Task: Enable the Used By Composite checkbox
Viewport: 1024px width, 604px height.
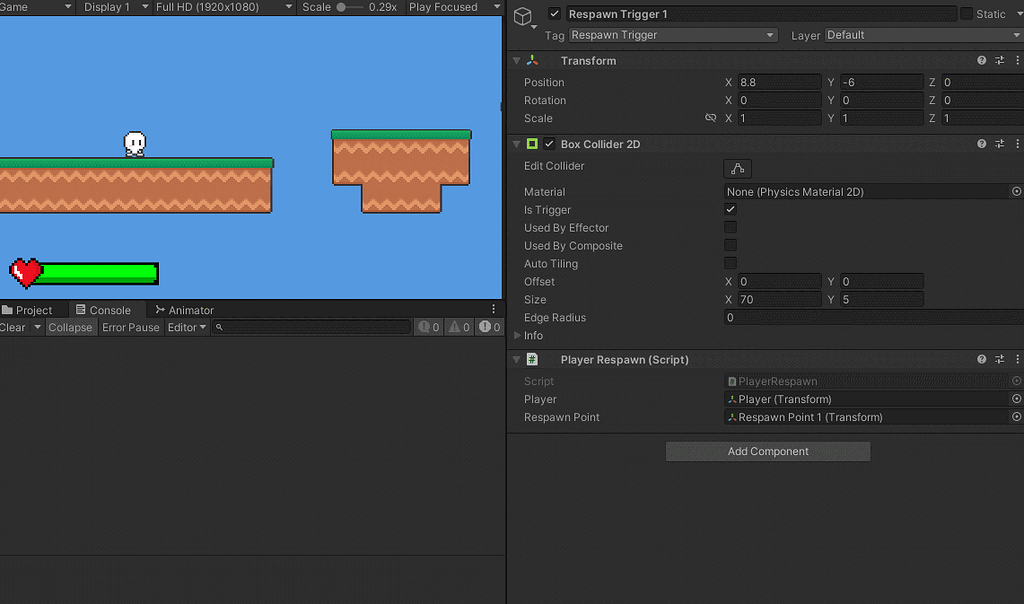Action: point(730,246)
